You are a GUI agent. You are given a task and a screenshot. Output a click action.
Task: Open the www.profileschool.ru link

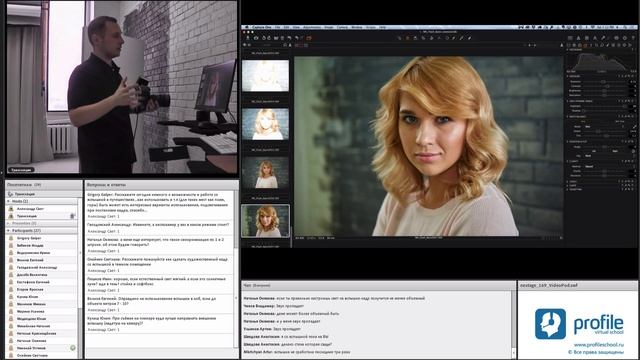[x=599, y=345]
